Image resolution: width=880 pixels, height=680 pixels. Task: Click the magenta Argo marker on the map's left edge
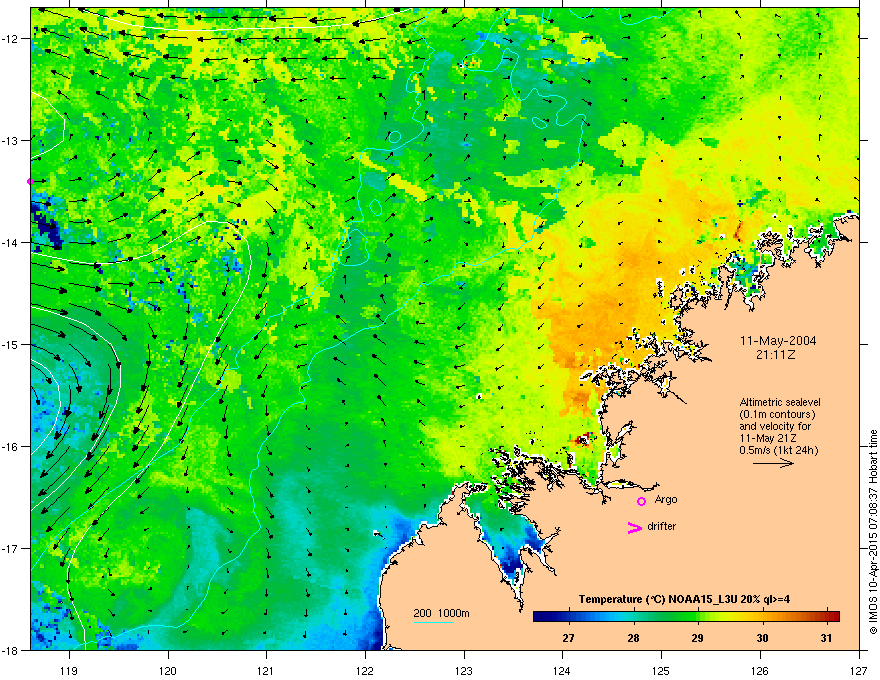click(x=30, y=181)
